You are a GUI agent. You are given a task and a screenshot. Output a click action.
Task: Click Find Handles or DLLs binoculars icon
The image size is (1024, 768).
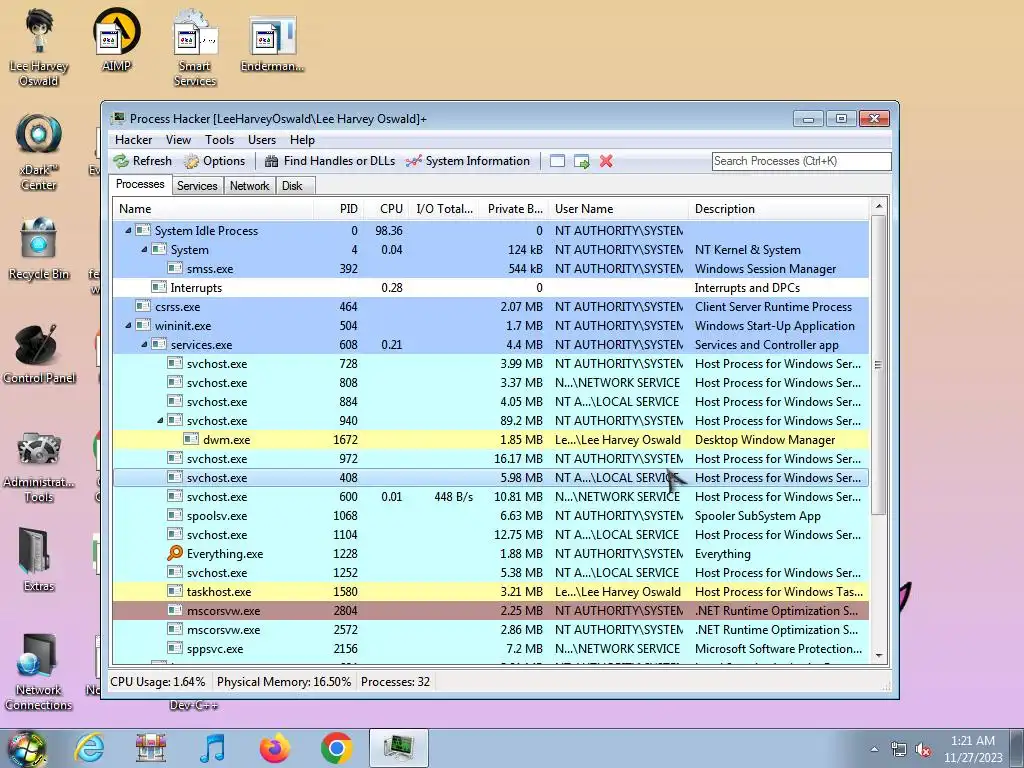tap(271, 161)
